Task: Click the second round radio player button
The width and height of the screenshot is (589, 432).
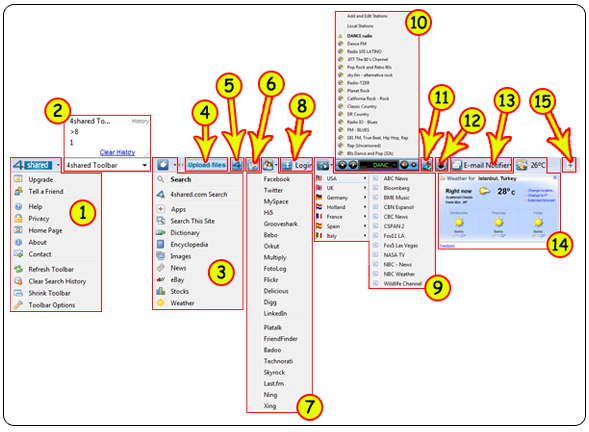Action: 353,165
